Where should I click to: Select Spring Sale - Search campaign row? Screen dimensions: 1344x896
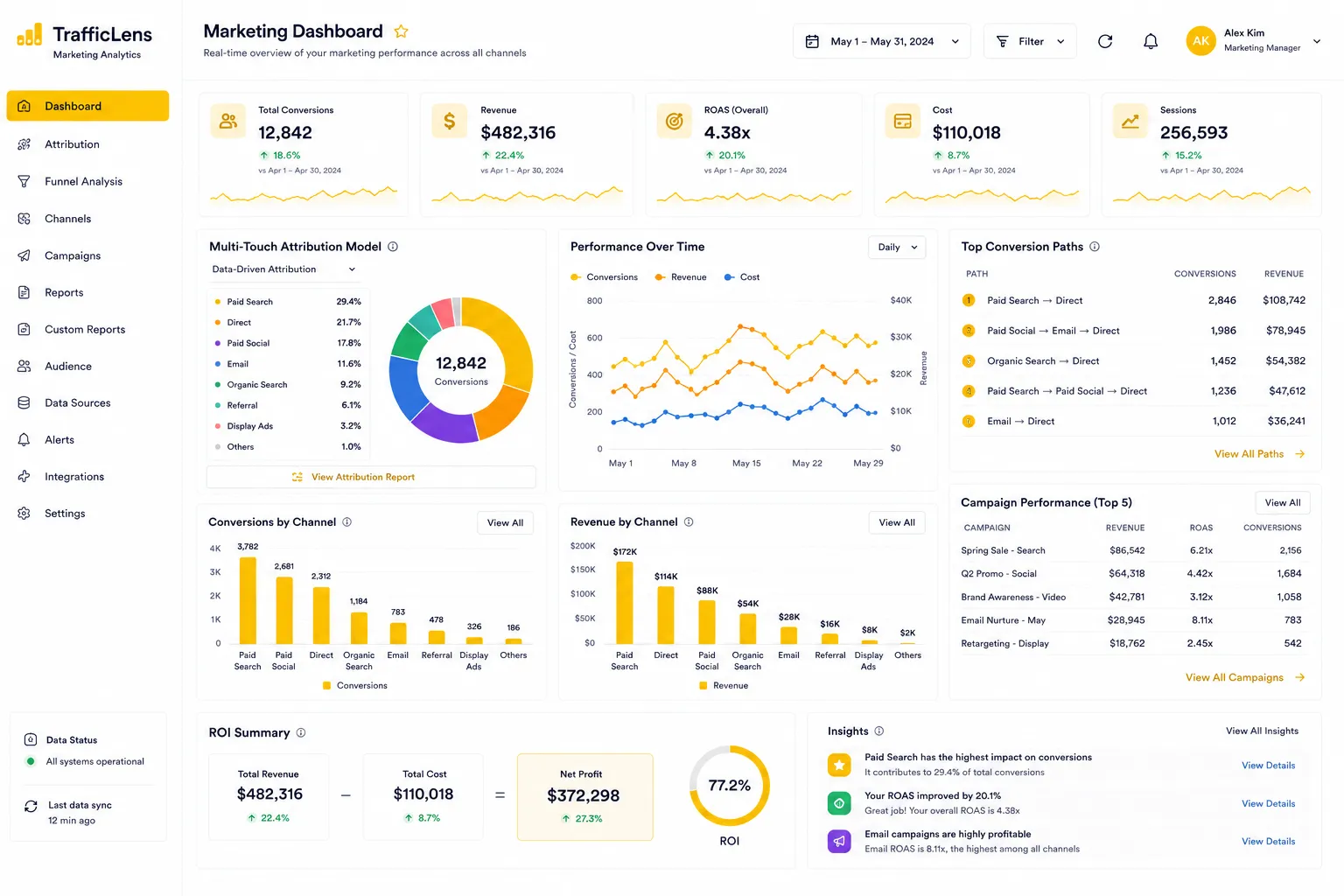(1131, 550)
